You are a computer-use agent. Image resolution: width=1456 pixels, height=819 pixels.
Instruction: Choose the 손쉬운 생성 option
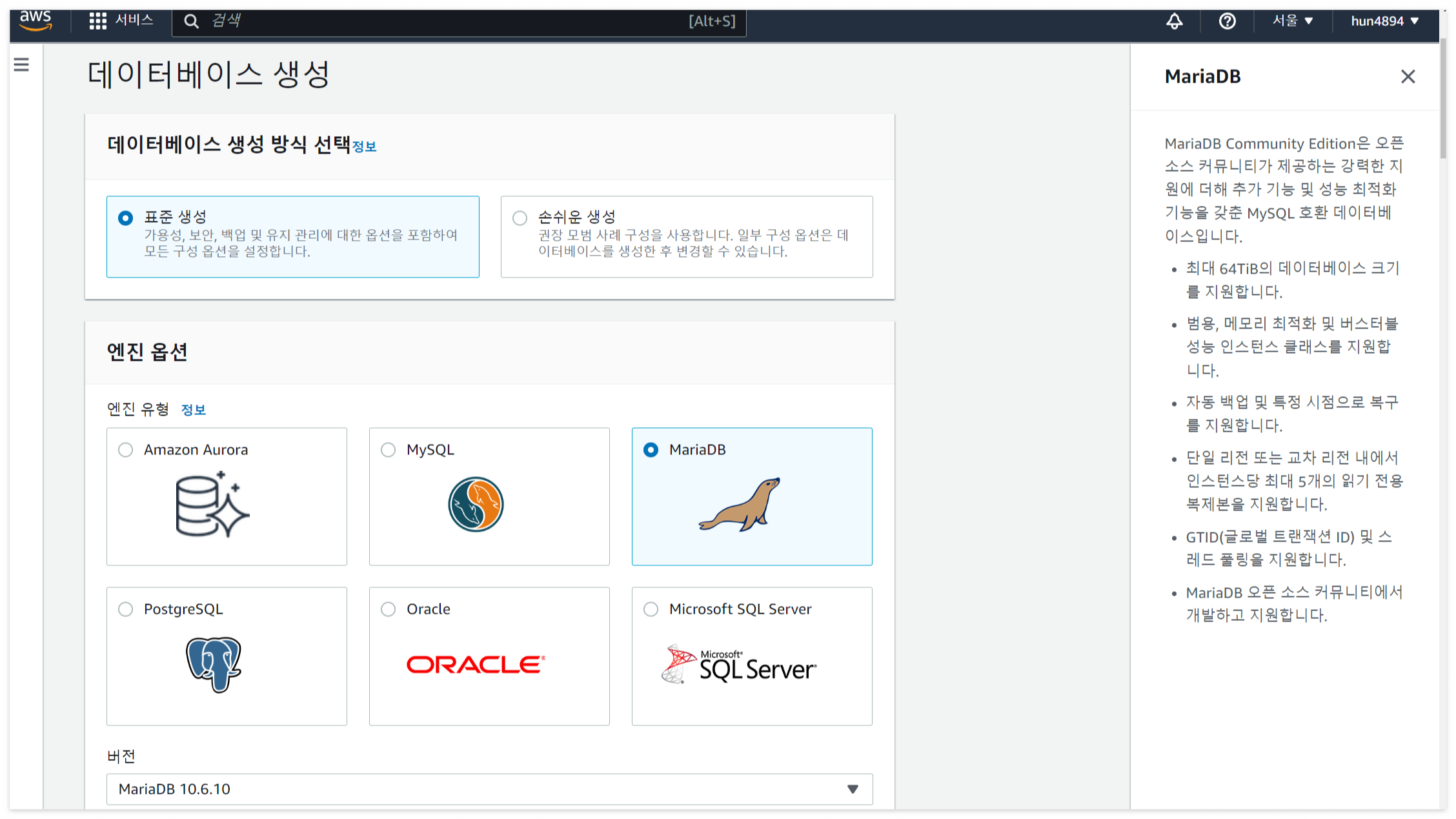click(520, 217)
